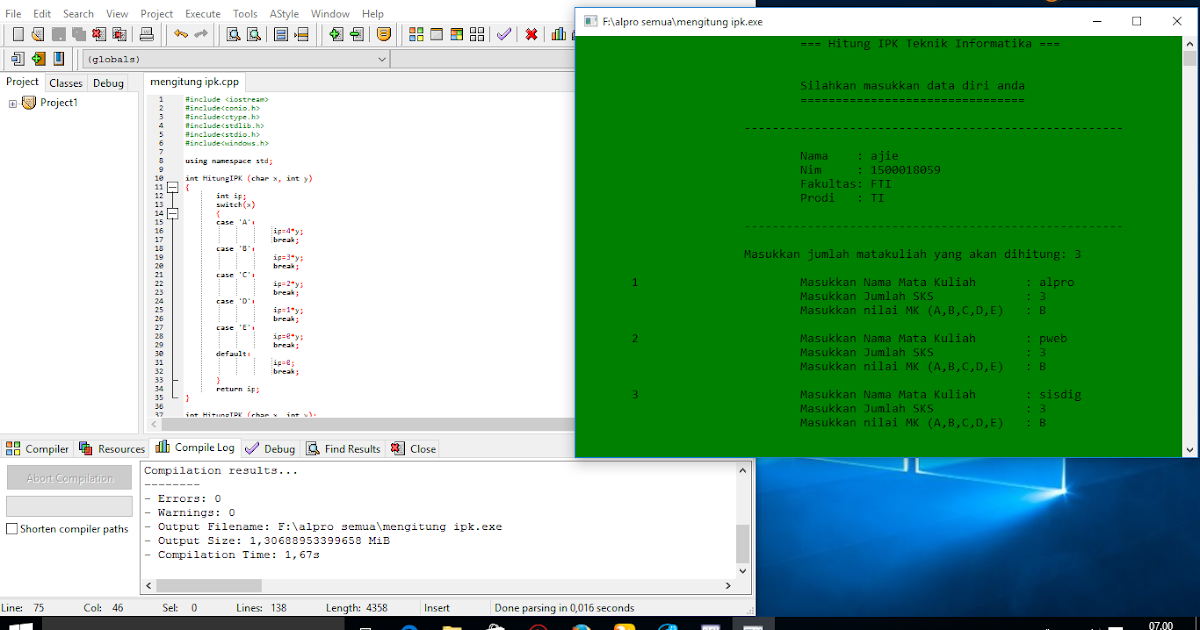
Task: Click the 'Compilation Time: 1,67s' log line
Action: tap(232, 554)
